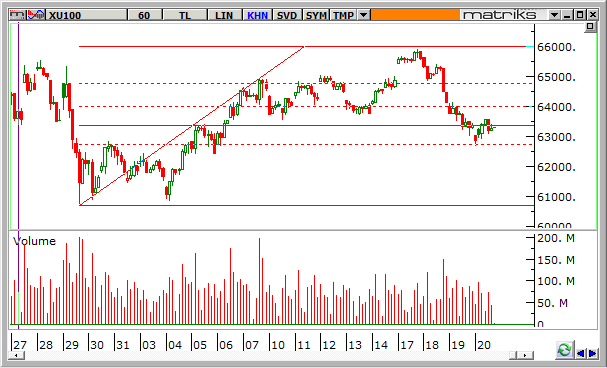Screen dimensions: 607x368
Task: Select the TMP toolbar item
Action: point(344,15)
